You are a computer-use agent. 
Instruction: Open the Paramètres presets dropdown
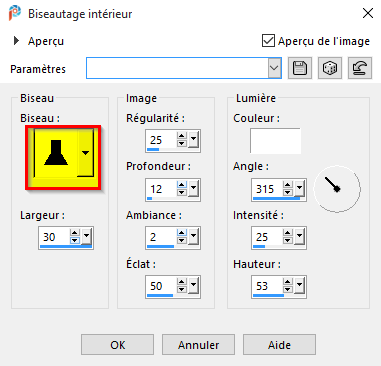point(274,68)
